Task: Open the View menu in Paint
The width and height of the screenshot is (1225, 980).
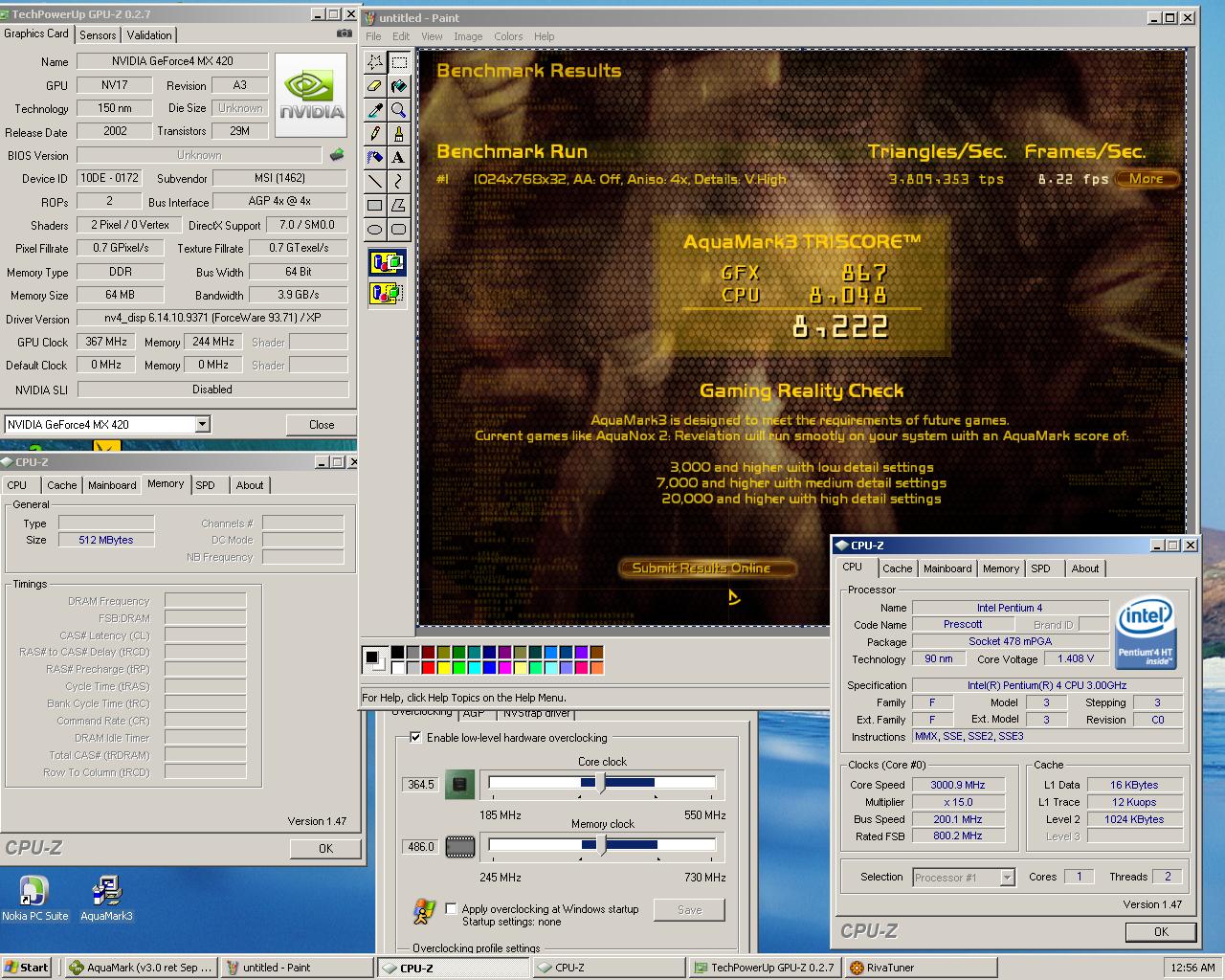Action: 432,36
